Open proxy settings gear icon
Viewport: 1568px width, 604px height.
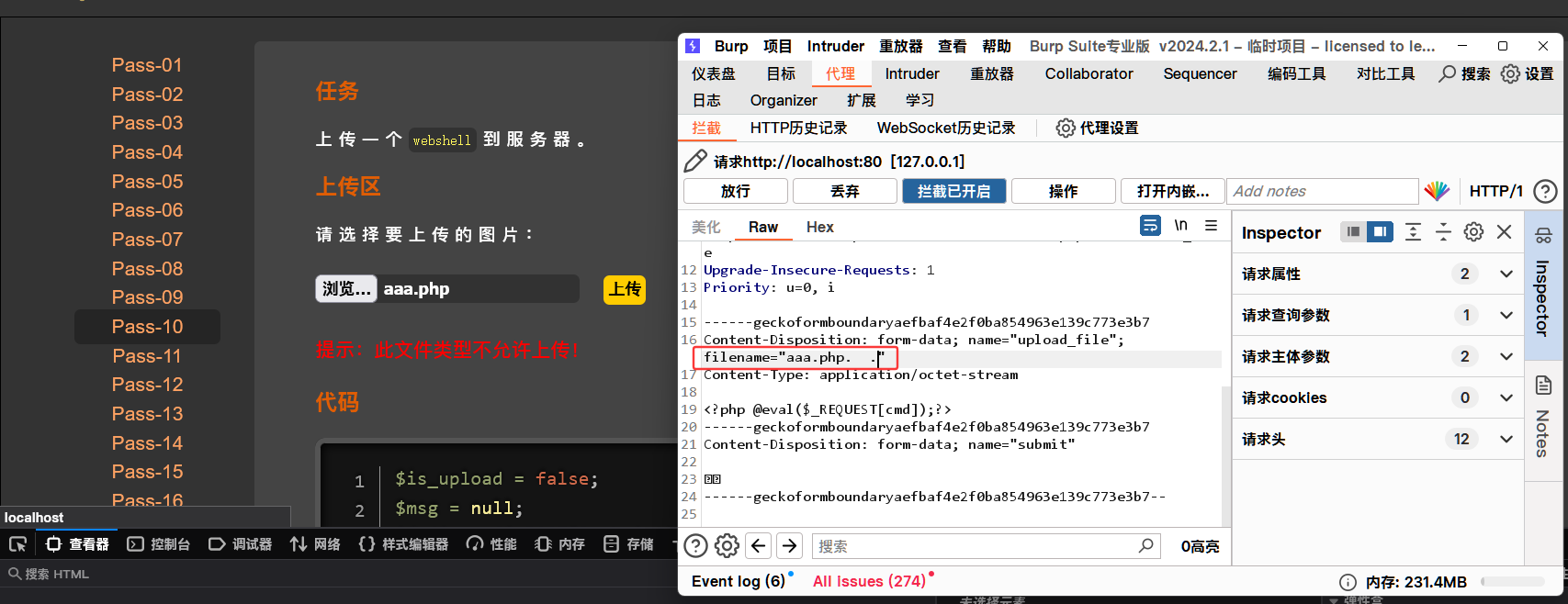pos(1066,128)
